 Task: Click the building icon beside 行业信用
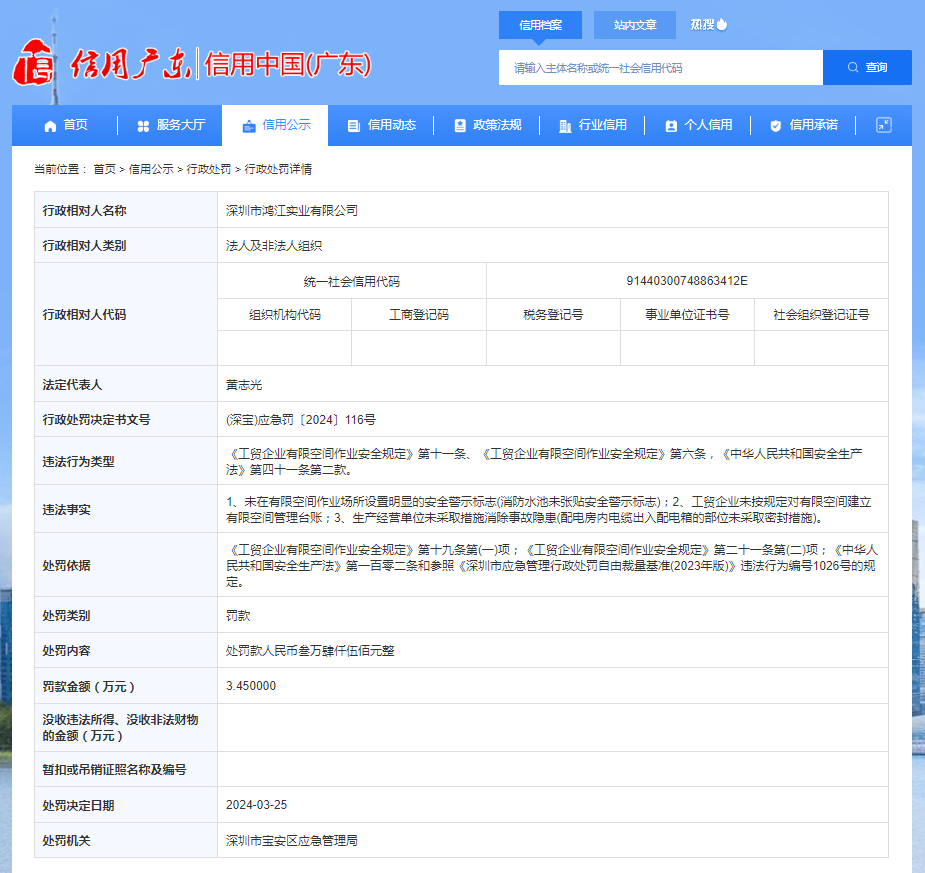click(x=565, y=126)
